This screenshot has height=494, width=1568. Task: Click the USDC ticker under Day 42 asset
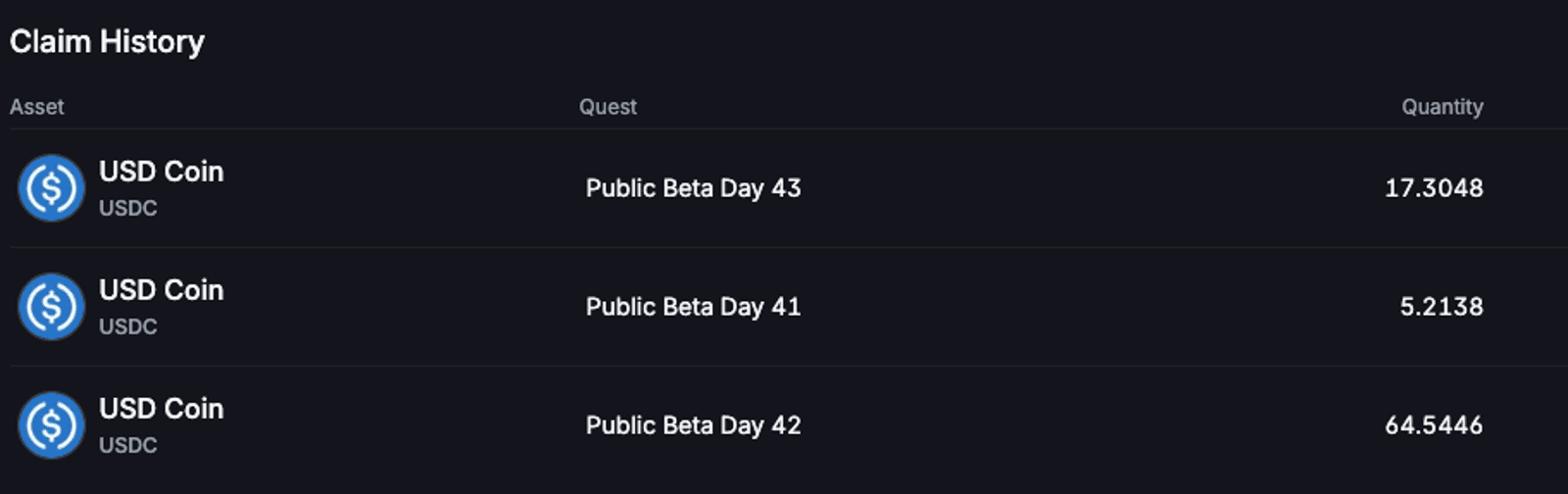coord(128,445)
